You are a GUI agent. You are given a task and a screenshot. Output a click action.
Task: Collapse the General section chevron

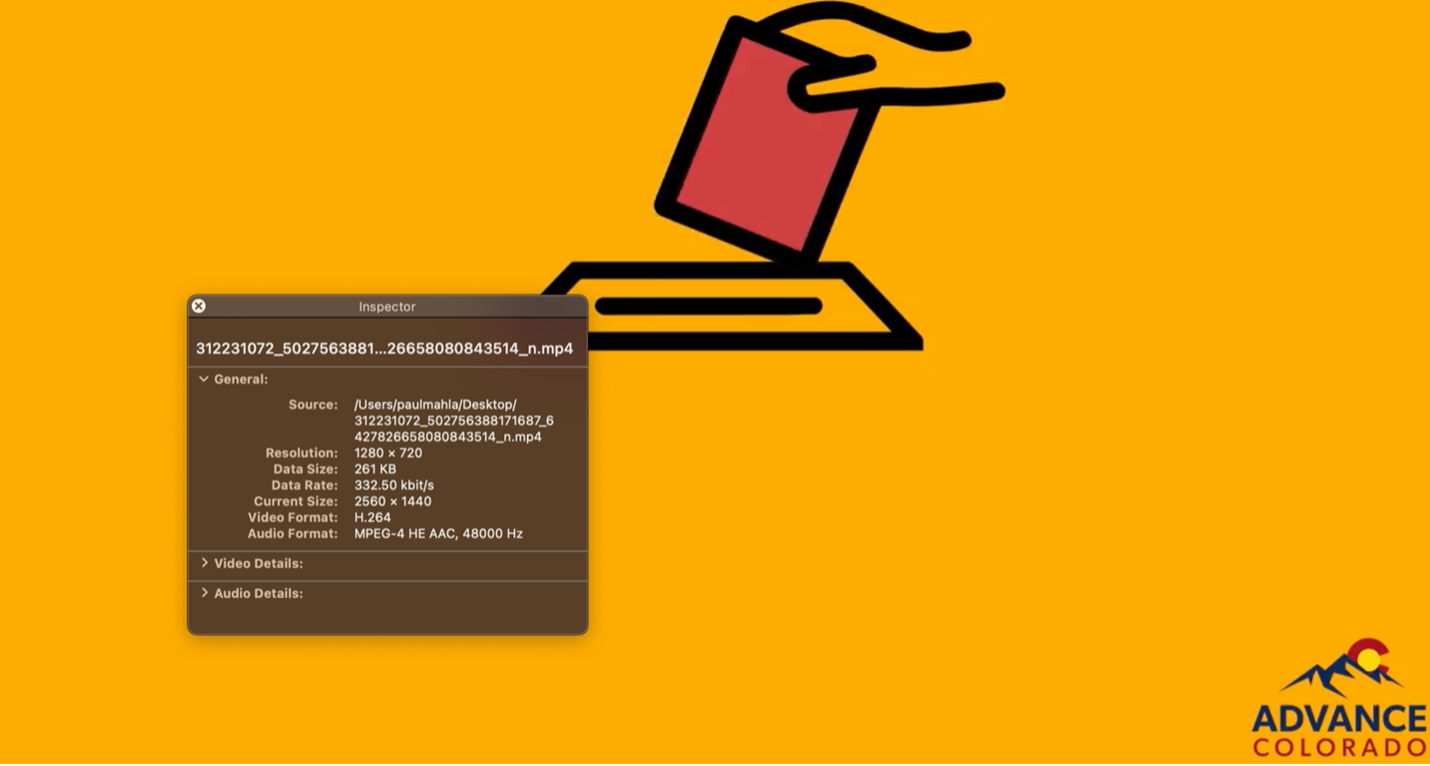[x=204, y=379]
